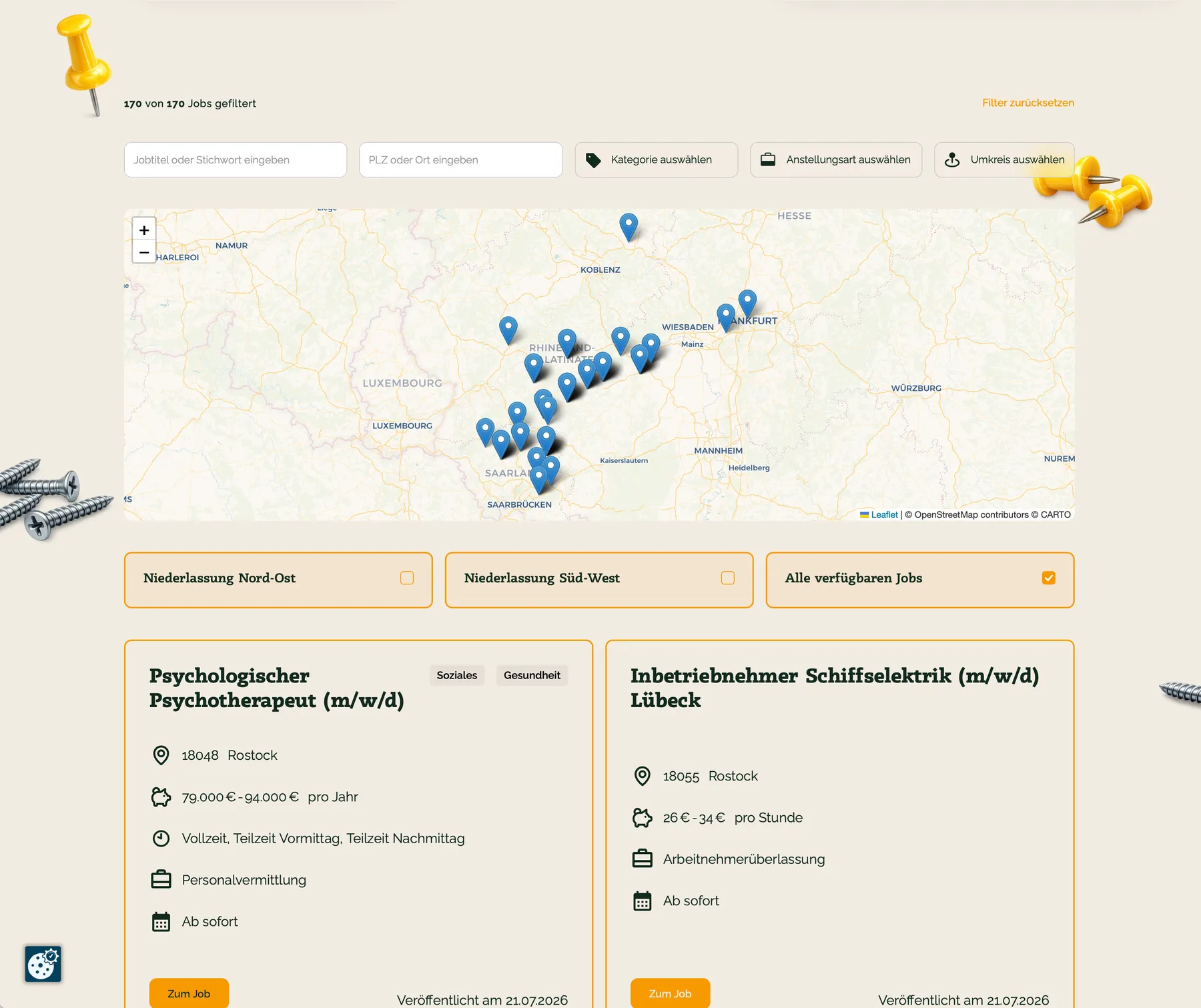Open the Kategorie auswählen dropdown
The image size is (1201, 1008).
click(x=657, y=160)
